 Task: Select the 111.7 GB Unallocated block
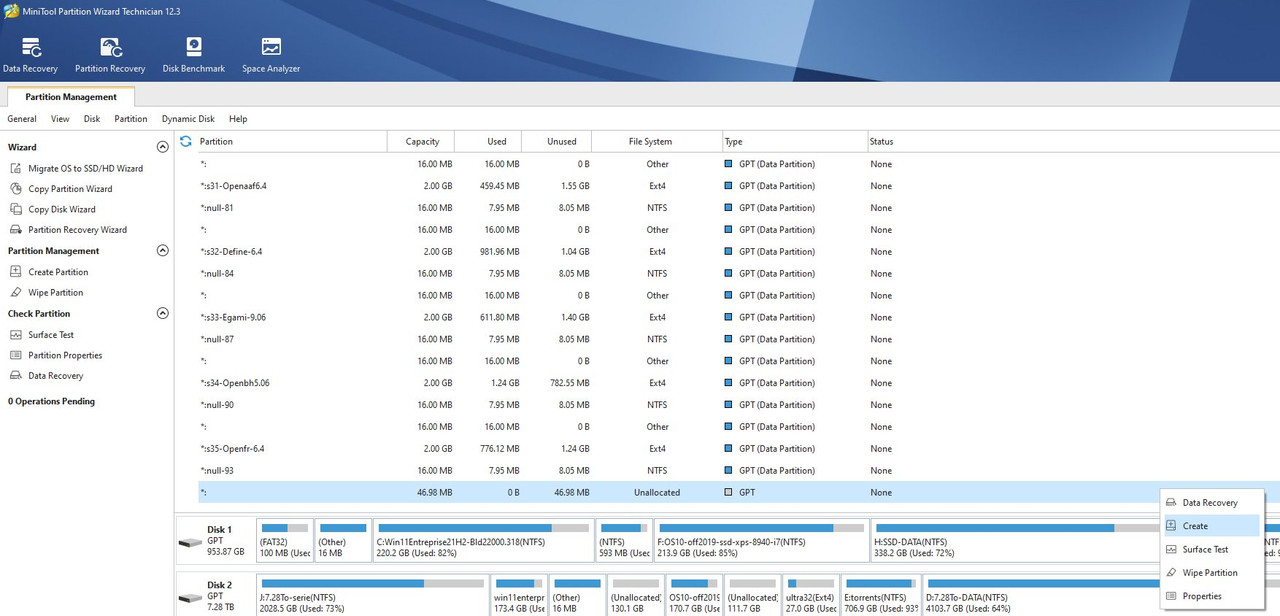753,596
